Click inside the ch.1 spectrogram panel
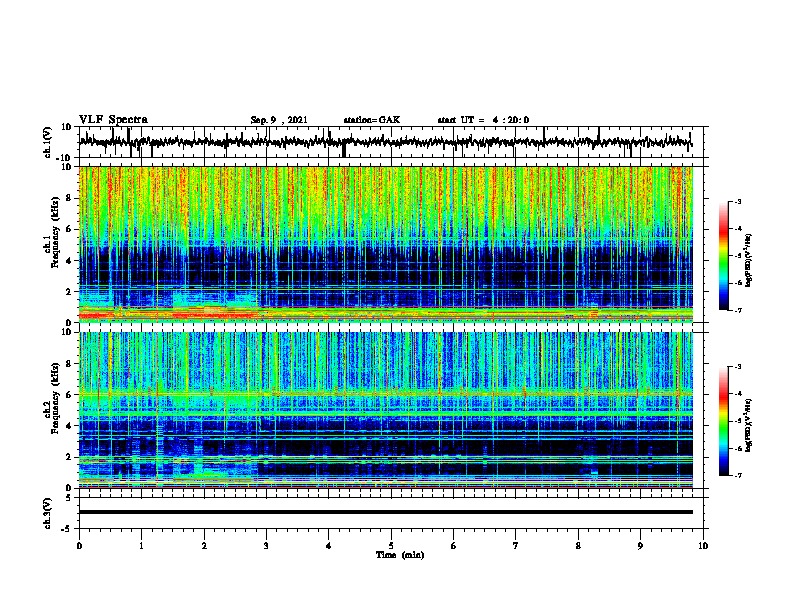The height and width of the screenshot is (612, 792). pyautogui.click(x=386, y=244)
